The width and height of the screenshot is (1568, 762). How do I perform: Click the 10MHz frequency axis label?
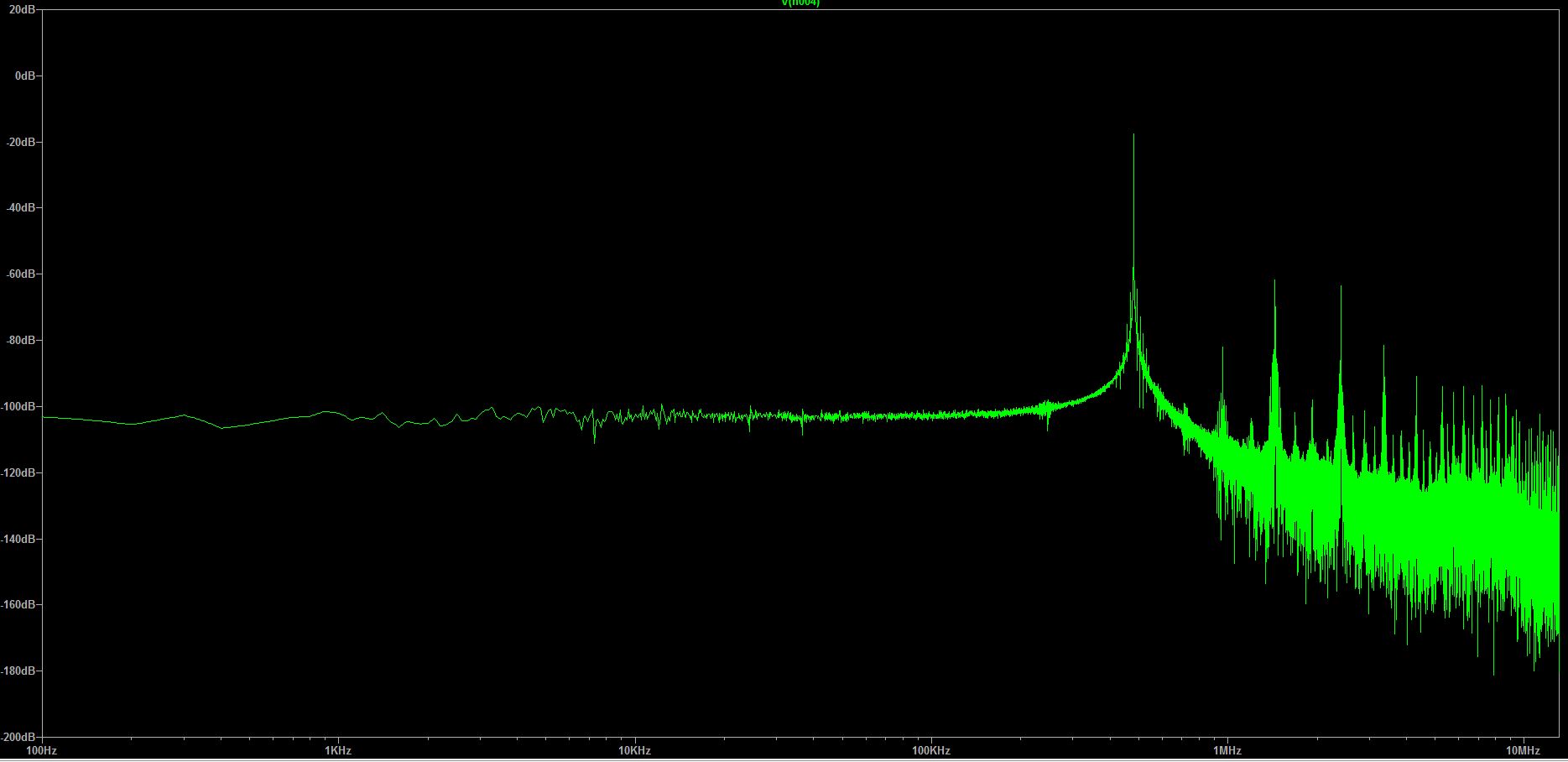coord(1523,751)
